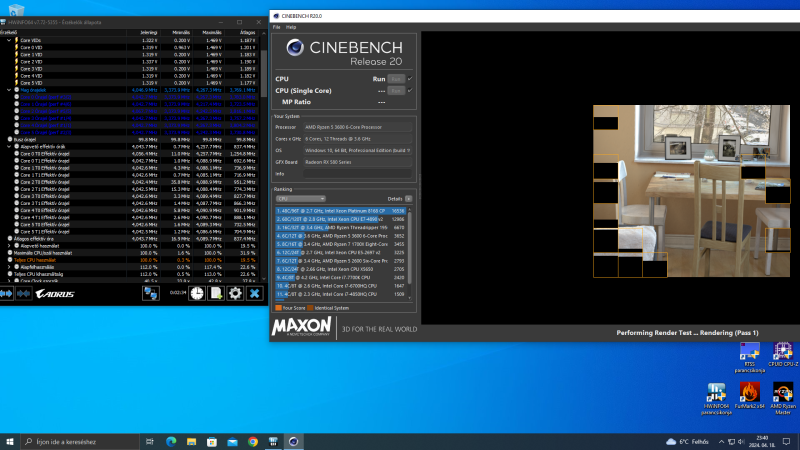
Task: Open the weather widget showing 6°C Felhős
Action: pos(687,442)
